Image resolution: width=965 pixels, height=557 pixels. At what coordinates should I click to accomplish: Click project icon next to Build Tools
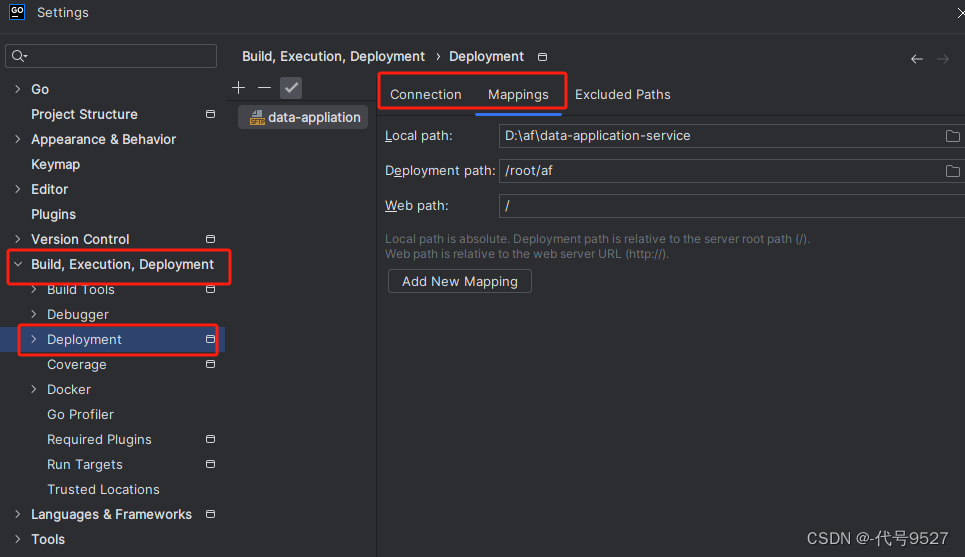[x=210, y=289]
